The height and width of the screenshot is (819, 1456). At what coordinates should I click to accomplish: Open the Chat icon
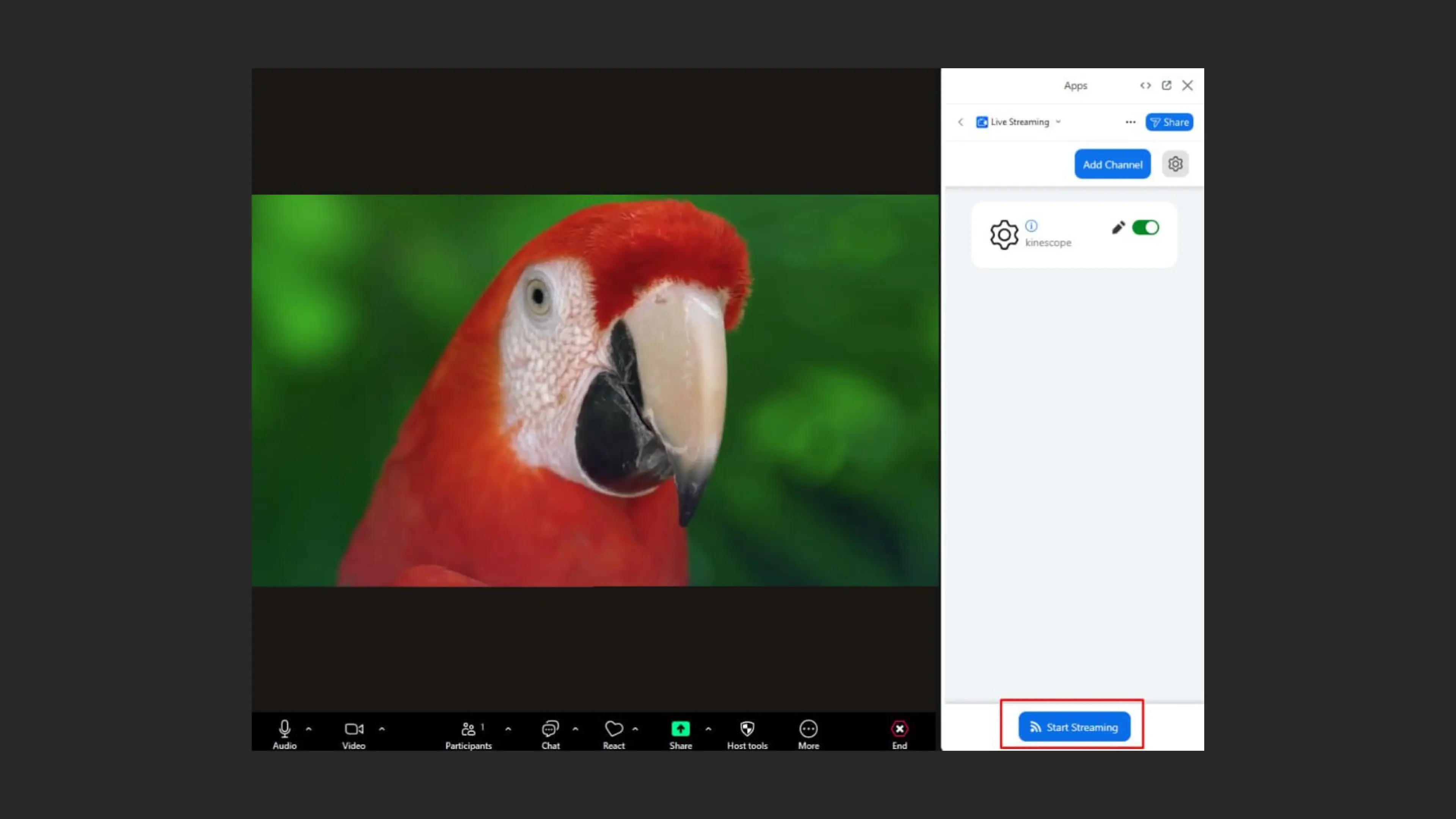[550, 728]
